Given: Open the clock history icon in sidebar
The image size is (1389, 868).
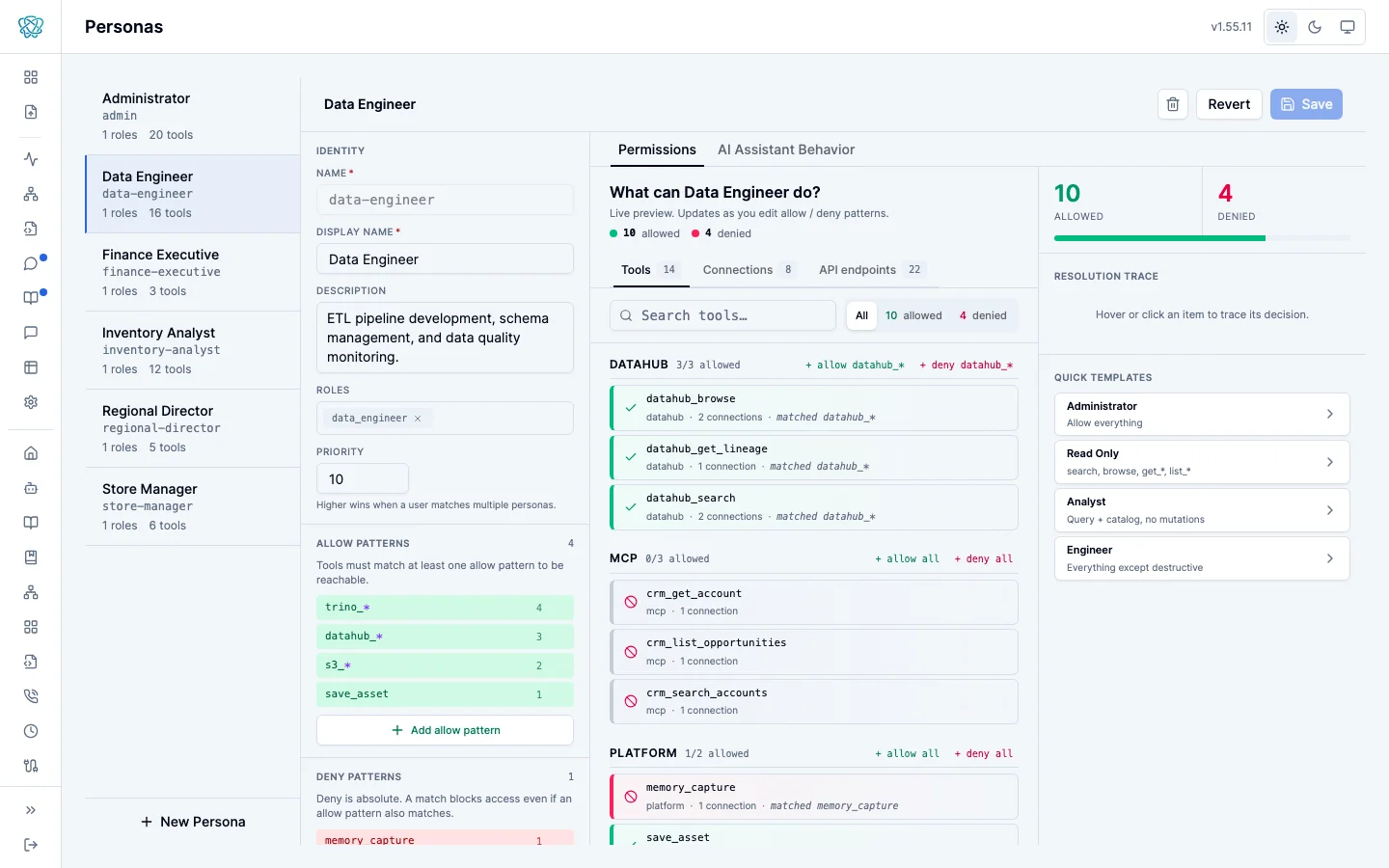Looking at the screenshot, I should [31, 731].
